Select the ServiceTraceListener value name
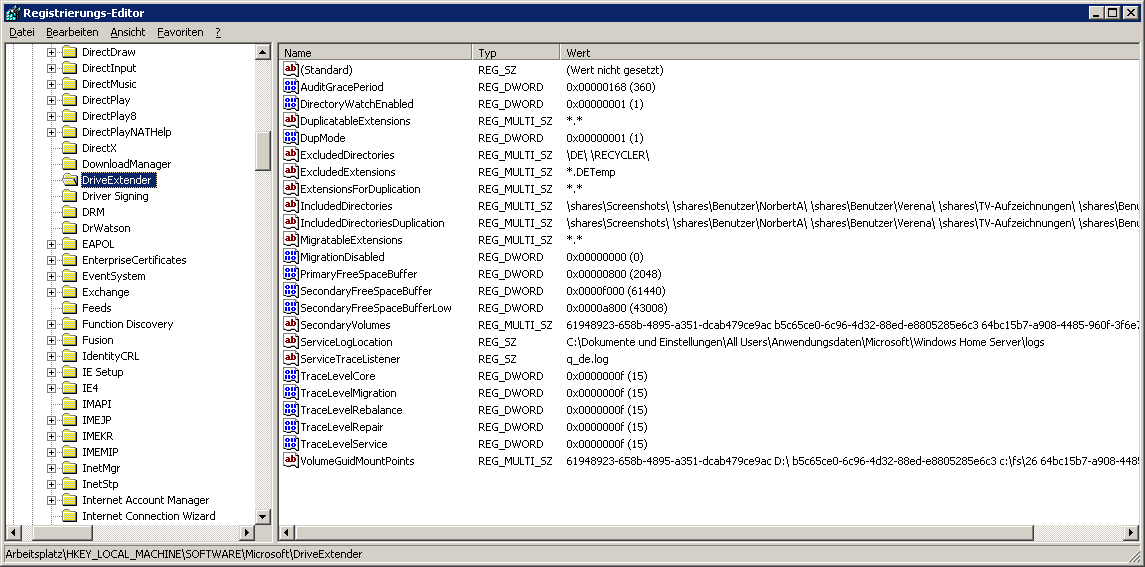 pos(350,359)
